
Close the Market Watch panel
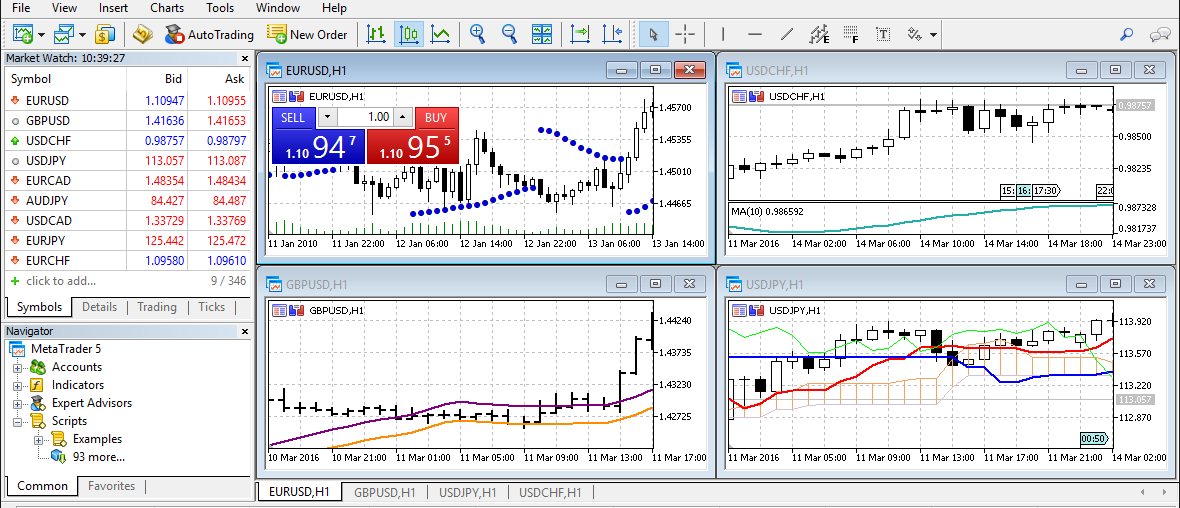click(x=245, y=58)
